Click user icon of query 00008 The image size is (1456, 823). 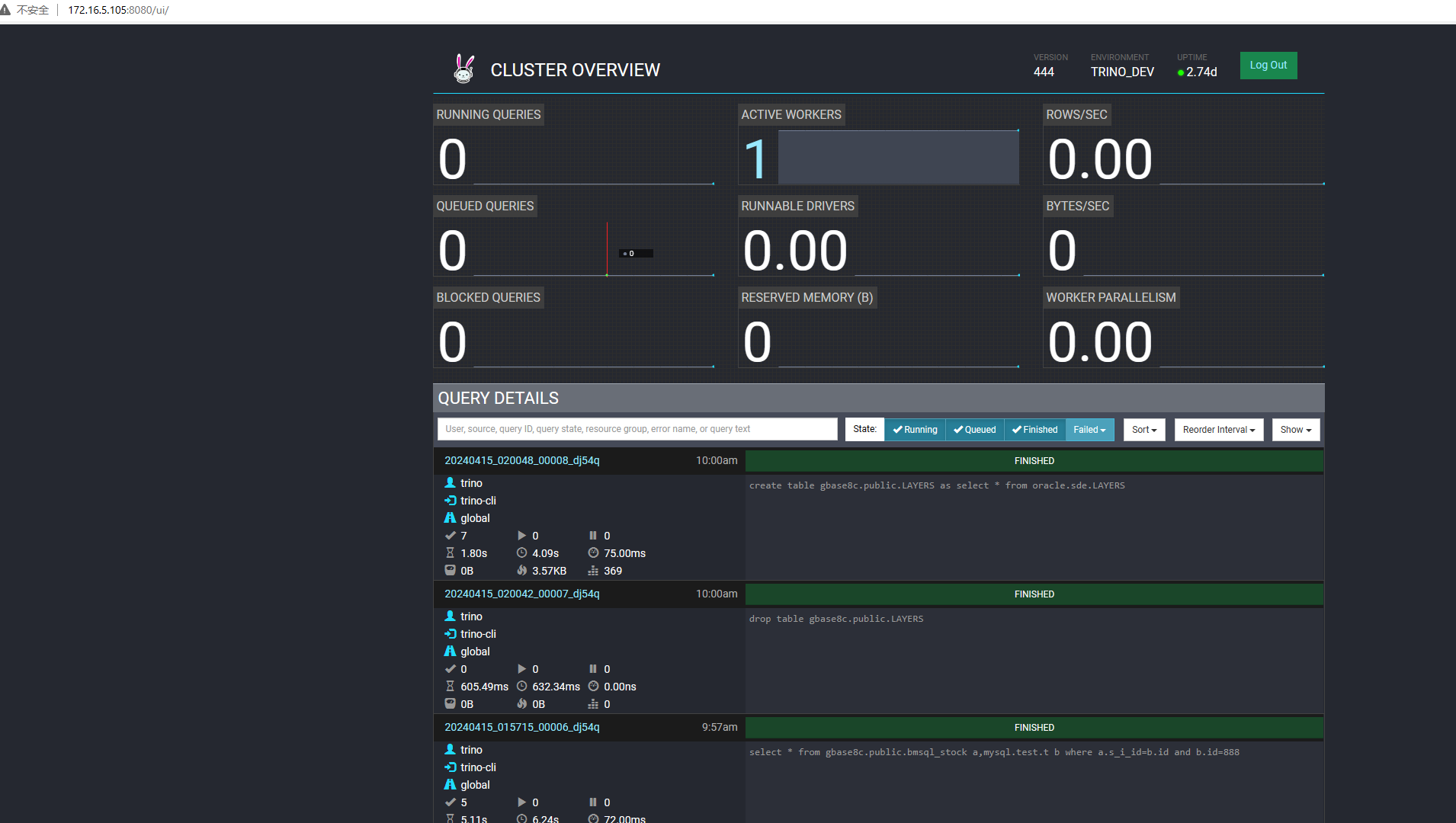tap(450, 482)
